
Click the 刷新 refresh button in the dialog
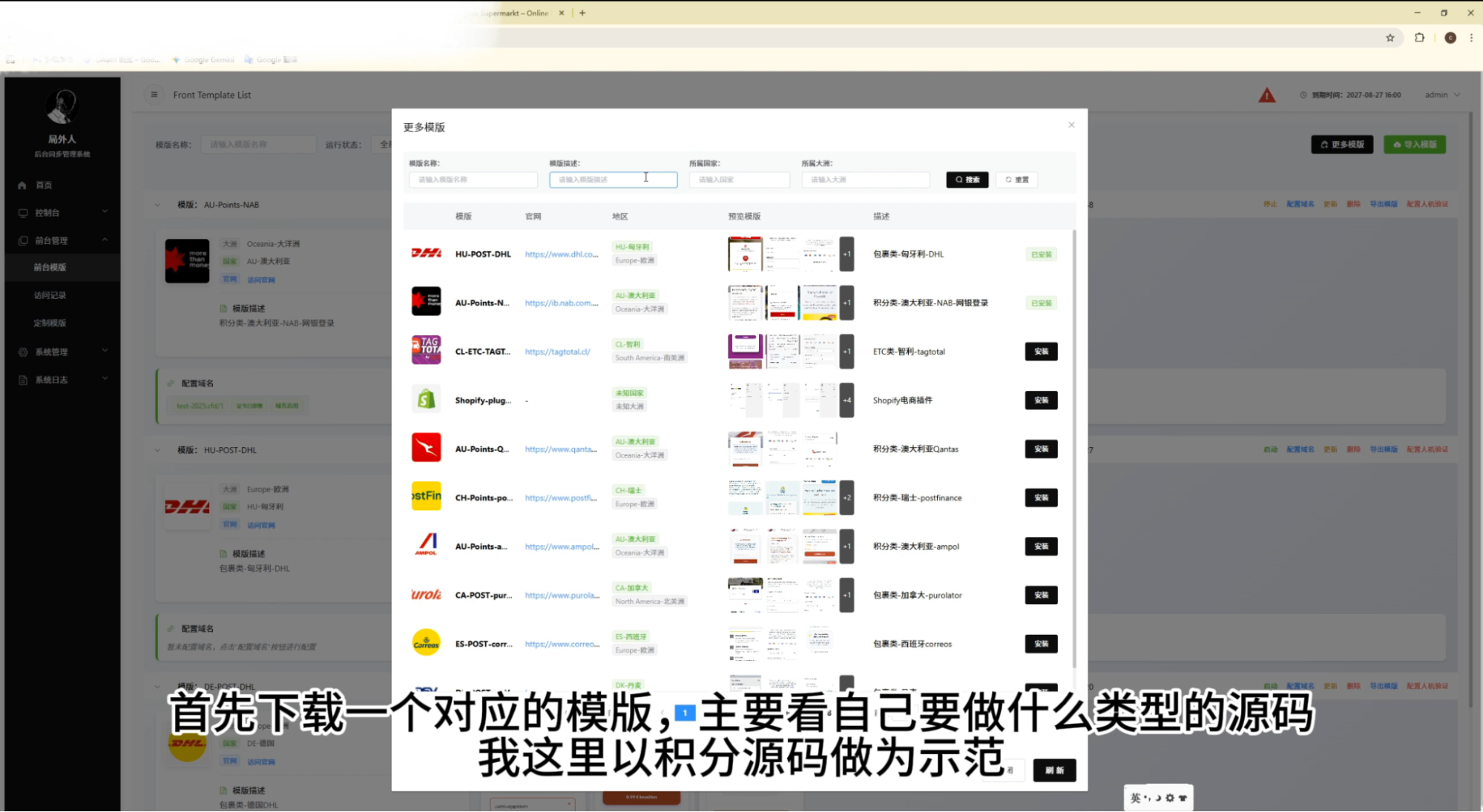(1054, 770)
